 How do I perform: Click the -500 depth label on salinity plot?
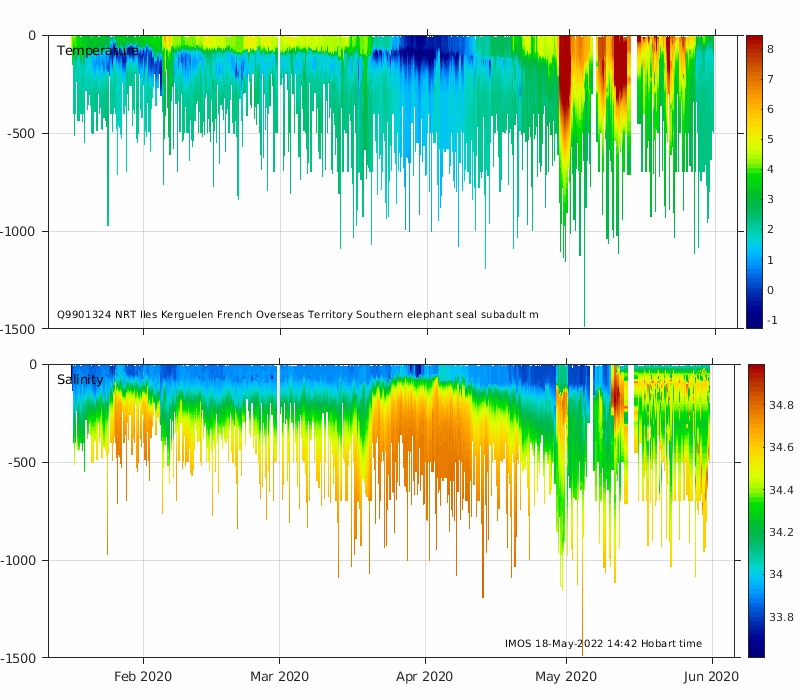click(x=22, y=463)
